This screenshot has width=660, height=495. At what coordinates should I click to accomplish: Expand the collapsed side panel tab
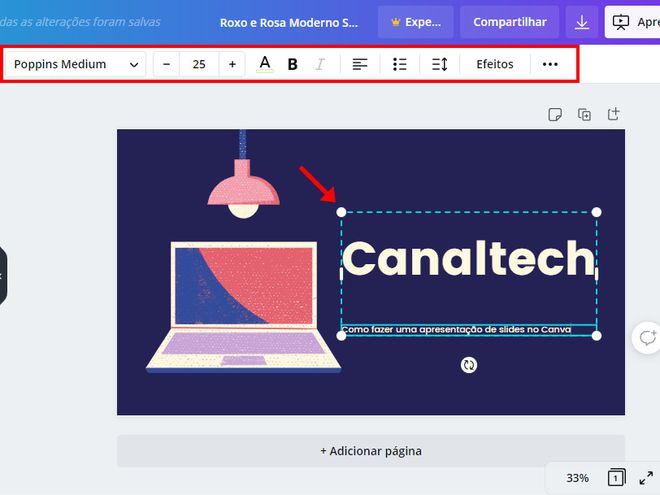(x=3, y=276)
